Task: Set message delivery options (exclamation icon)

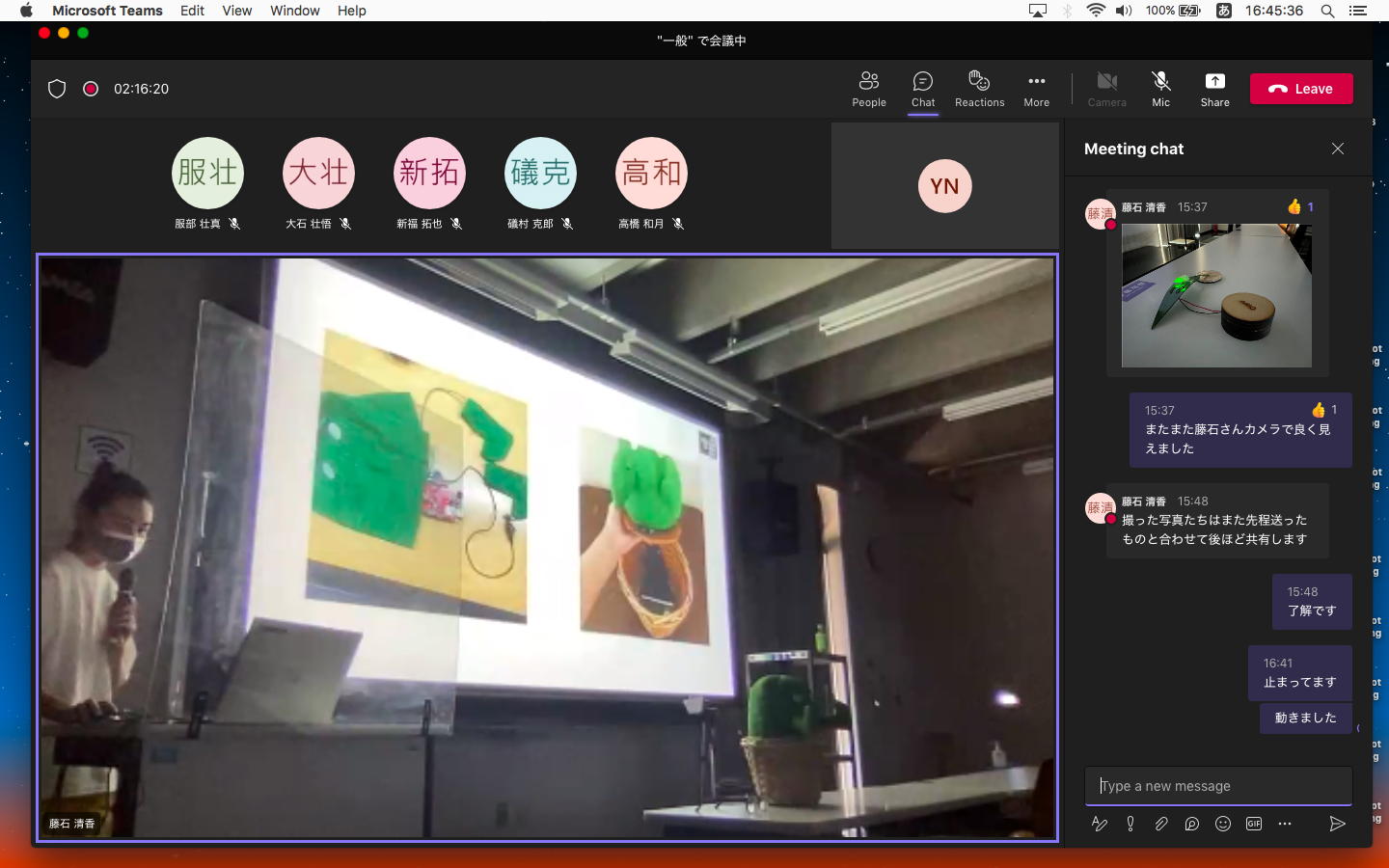Action: (x=1130, y=824)
